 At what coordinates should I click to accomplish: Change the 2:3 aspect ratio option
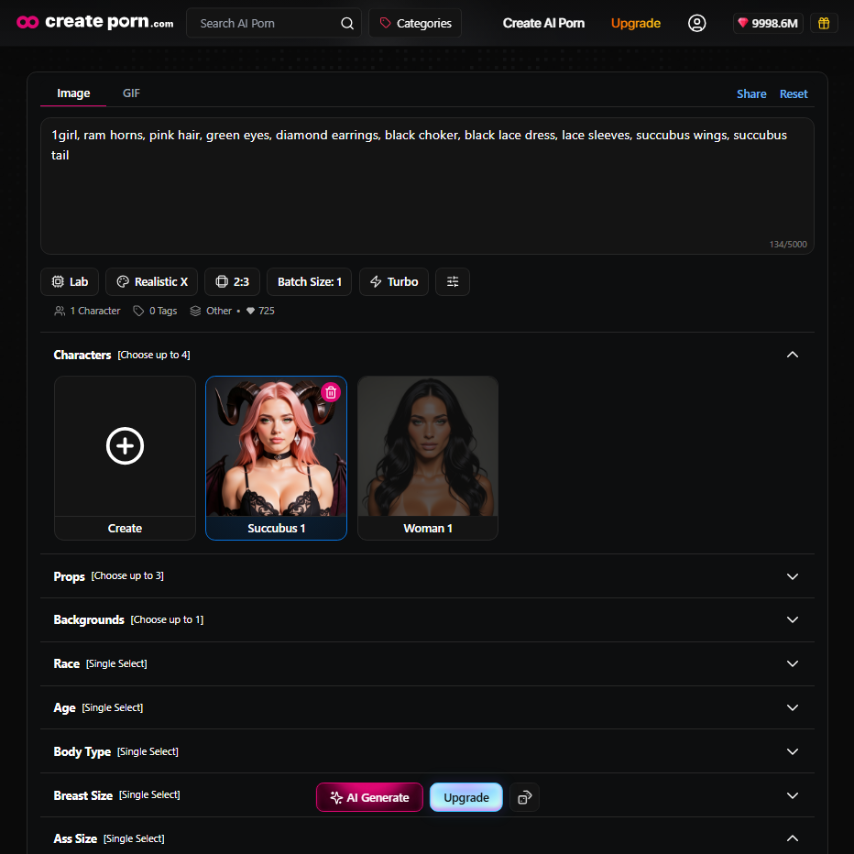click(x=232, y=282)
